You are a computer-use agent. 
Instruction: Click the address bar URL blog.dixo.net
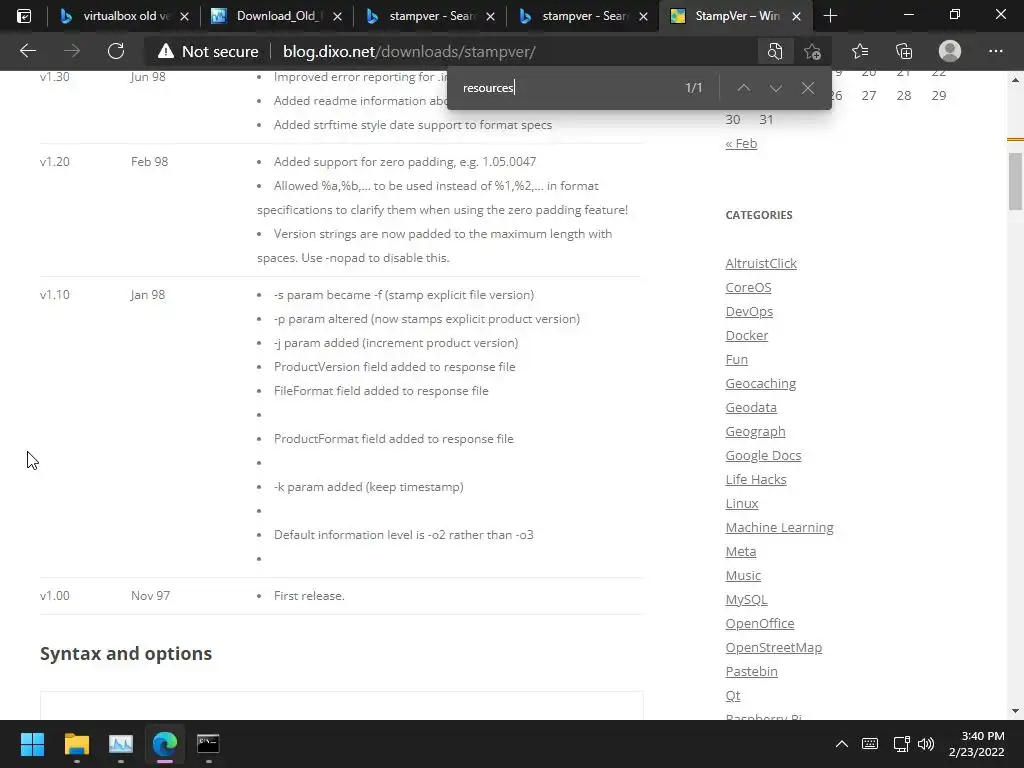pos(409,52)
